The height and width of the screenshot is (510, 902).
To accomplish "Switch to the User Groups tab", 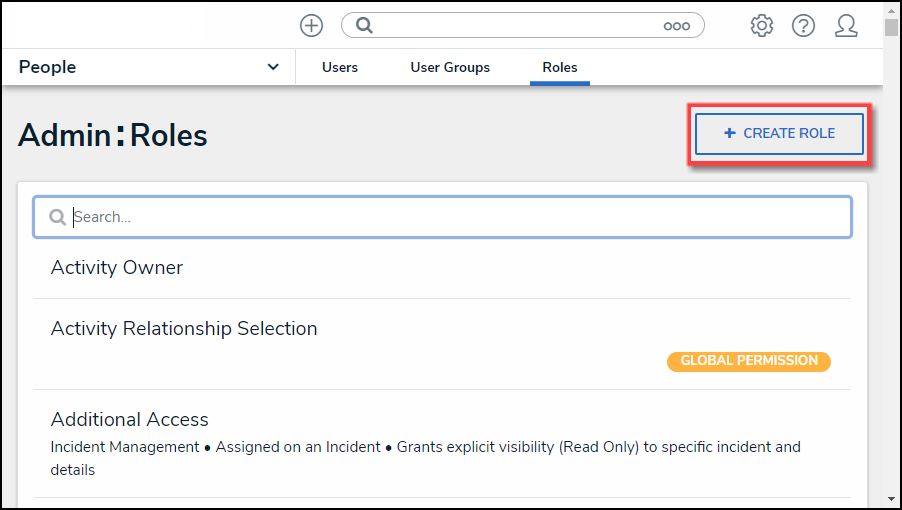I will (450, 68).
